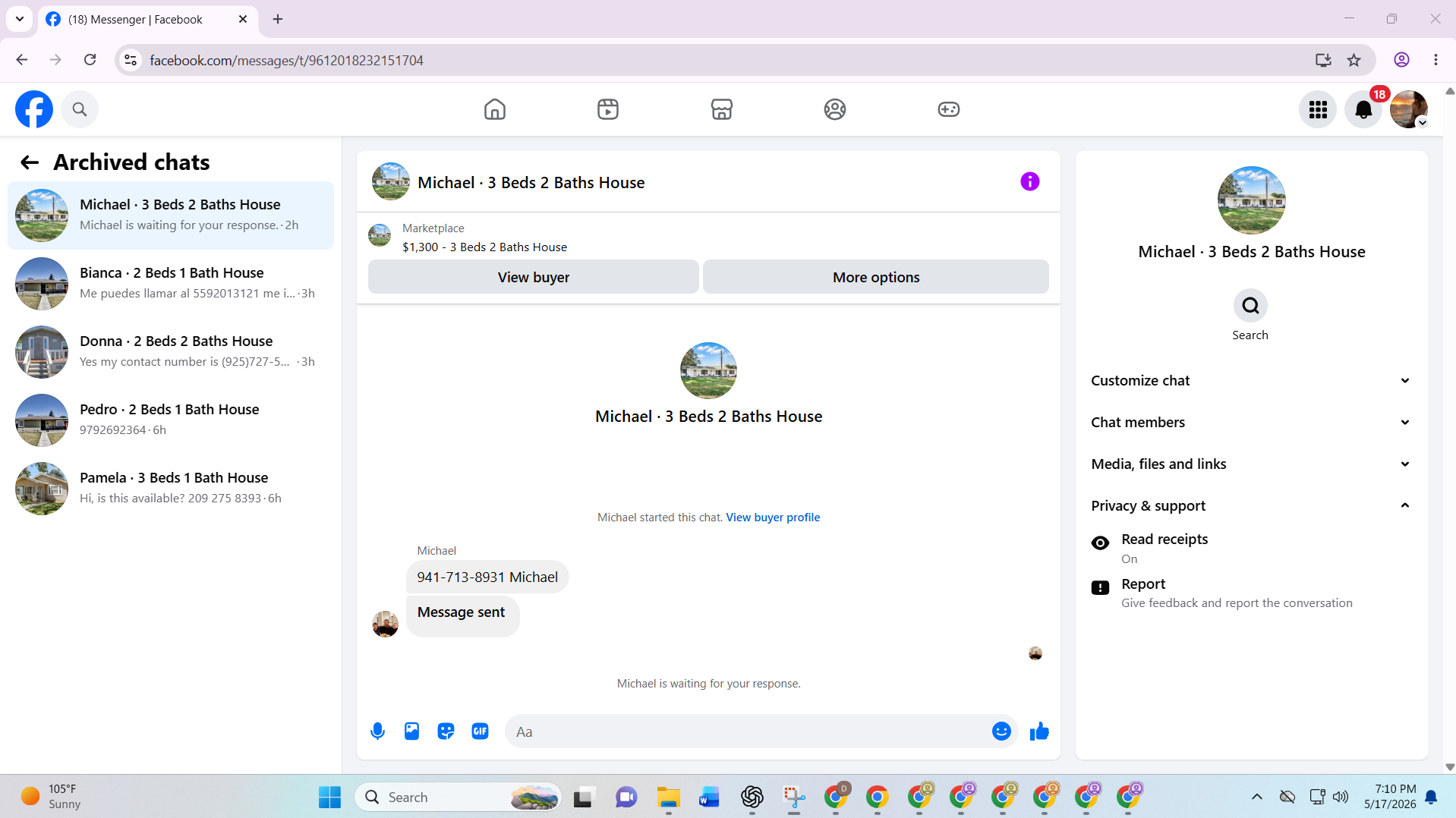
Task: Open the volume control in system tray
Action: point(1341,797)
